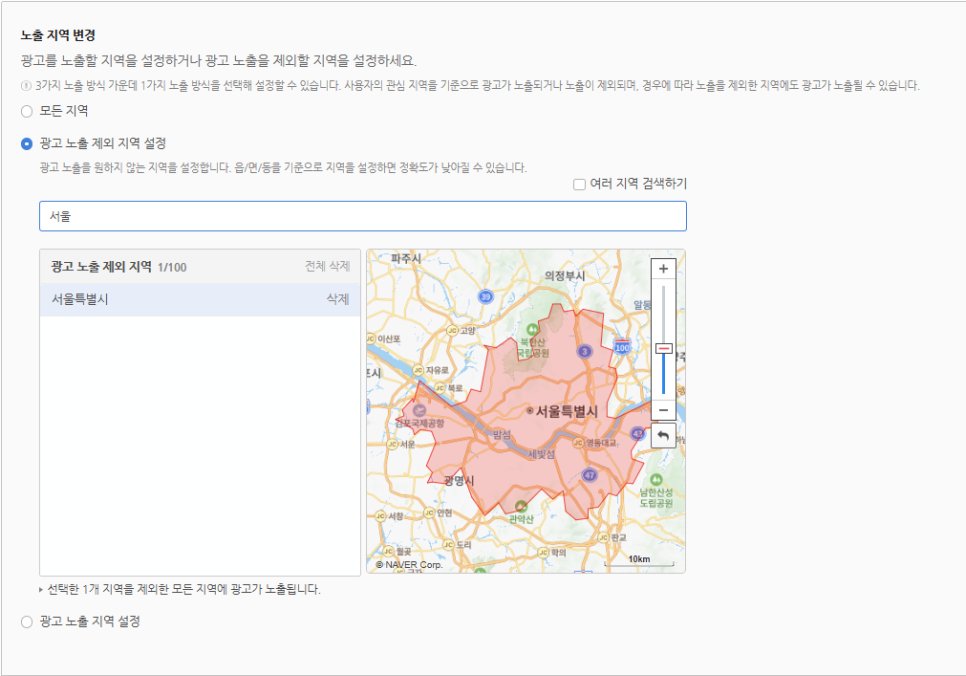Click the map reset arrow button
The width and height of the screenshot is (966, 676).
(664, 436)
